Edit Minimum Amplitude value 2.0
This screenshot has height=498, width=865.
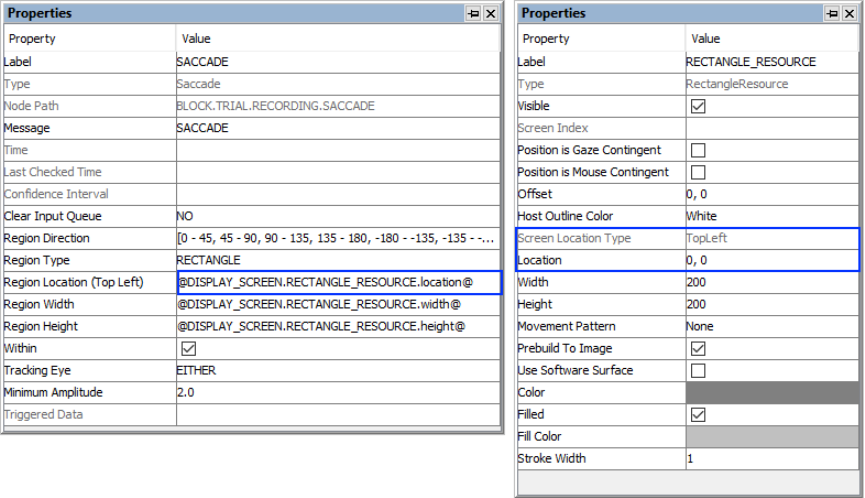pyautogui.click(x=338, y=393)
